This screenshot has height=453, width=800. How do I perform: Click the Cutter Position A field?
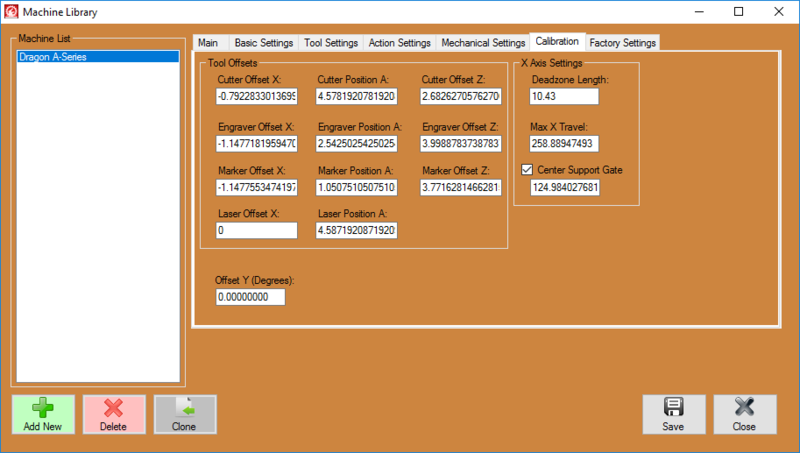[x=357, y=96]
